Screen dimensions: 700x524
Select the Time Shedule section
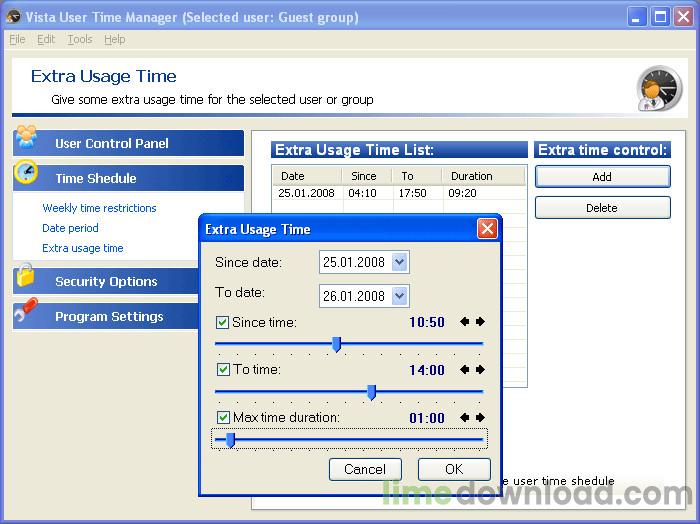[129, 178]
